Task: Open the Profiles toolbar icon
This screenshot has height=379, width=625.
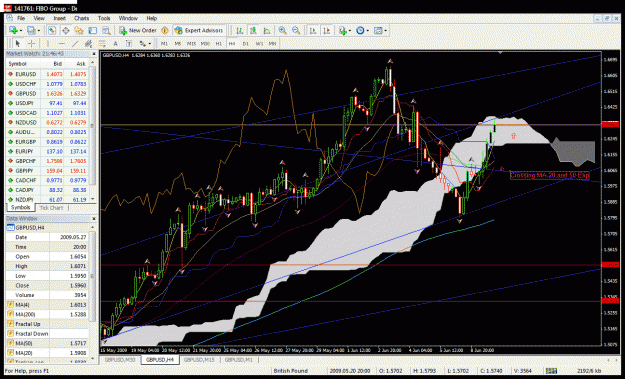Action: [x=31, y=30]
